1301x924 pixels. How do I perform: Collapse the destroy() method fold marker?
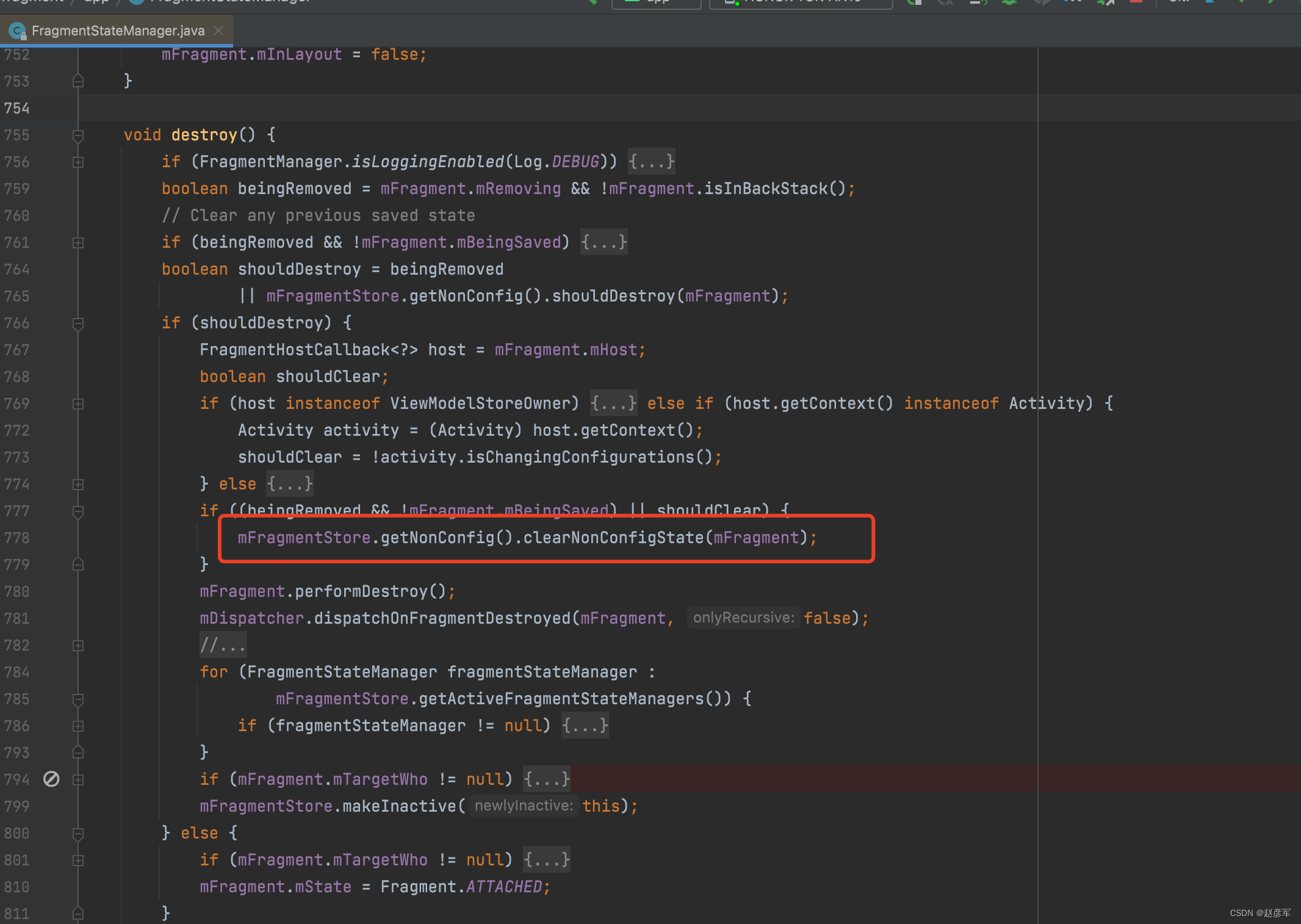click(x=78, y=135)
